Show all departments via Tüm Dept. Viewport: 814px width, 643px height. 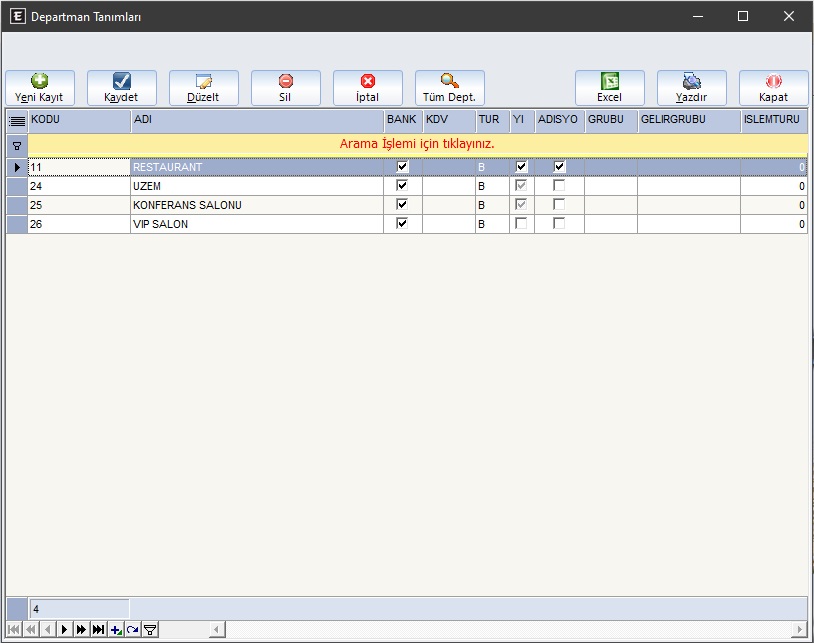(450, 88)
